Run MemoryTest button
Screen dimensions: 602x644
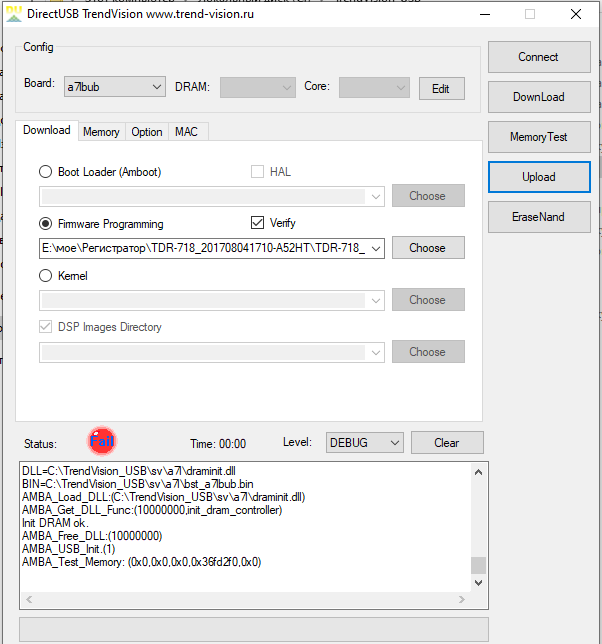click(x=538, y=137)
